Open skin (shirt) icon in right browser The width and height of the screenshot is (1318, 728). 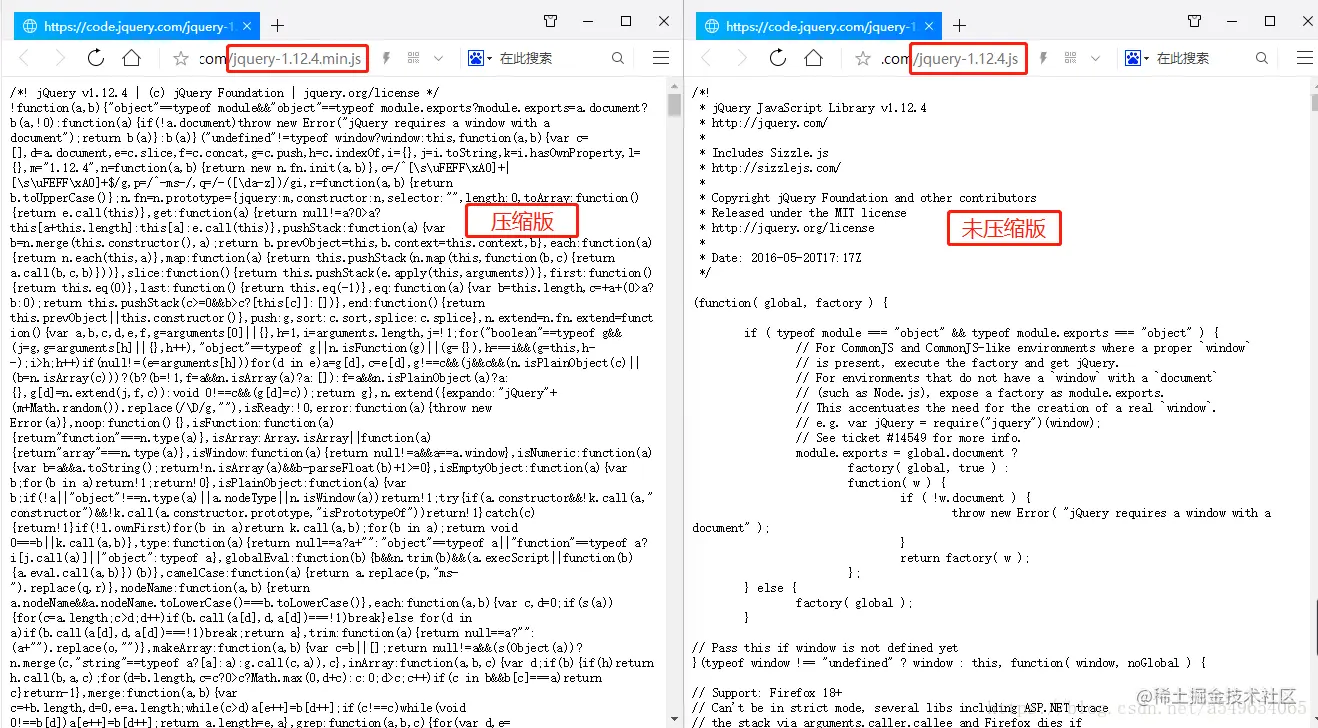point(1193,21)
